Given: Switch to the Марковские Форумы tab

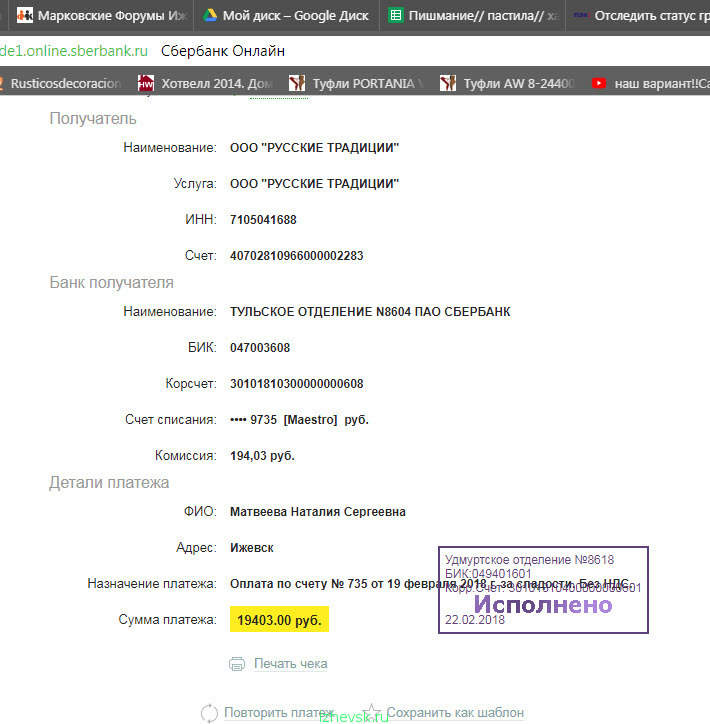Looking at the screenshot, I should [101, 16].
